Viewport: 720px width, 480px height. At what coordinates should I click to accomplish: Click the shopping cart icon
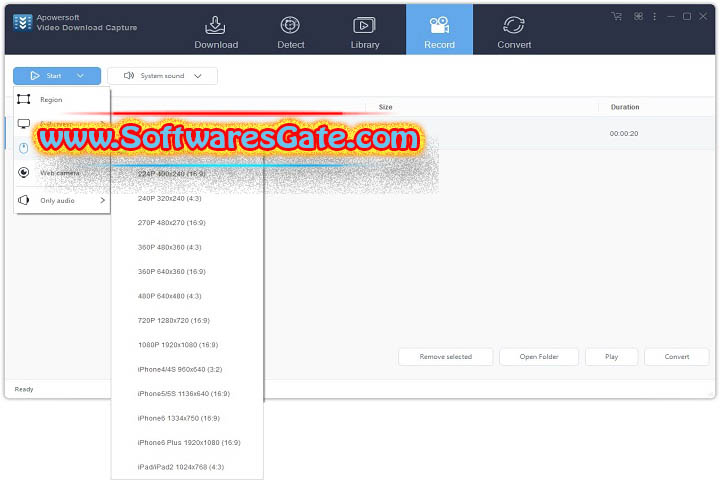617,17
